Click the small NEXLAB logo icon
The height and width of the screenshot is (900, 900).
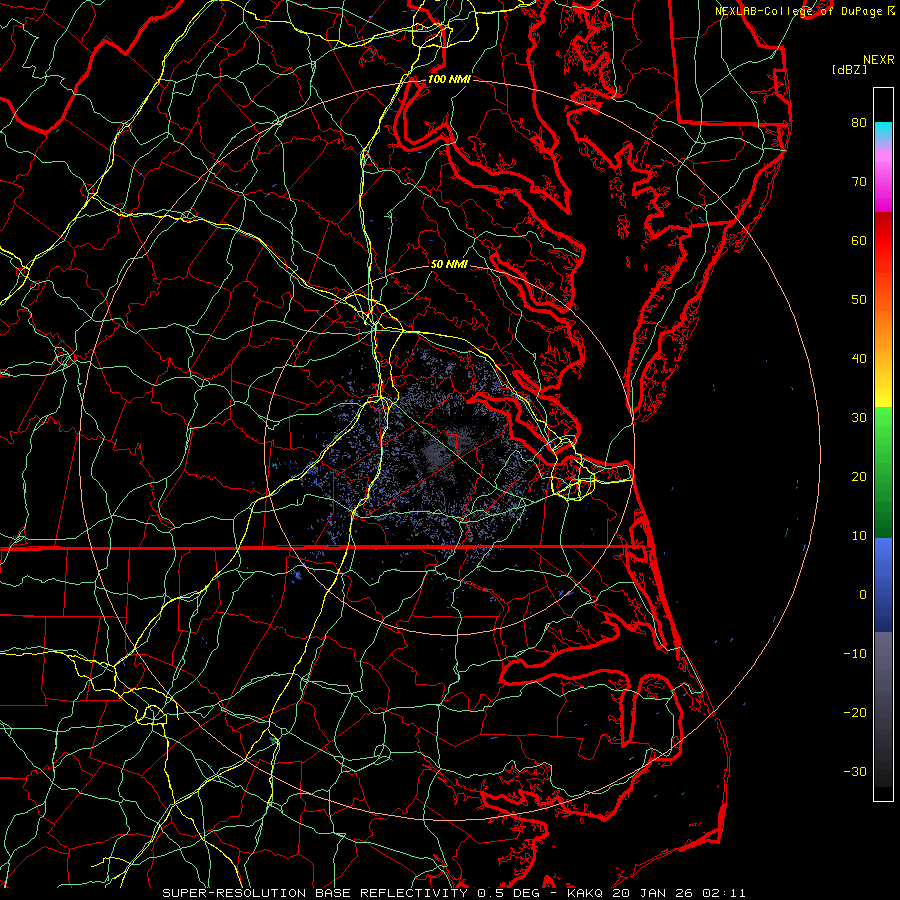point(890,10)
